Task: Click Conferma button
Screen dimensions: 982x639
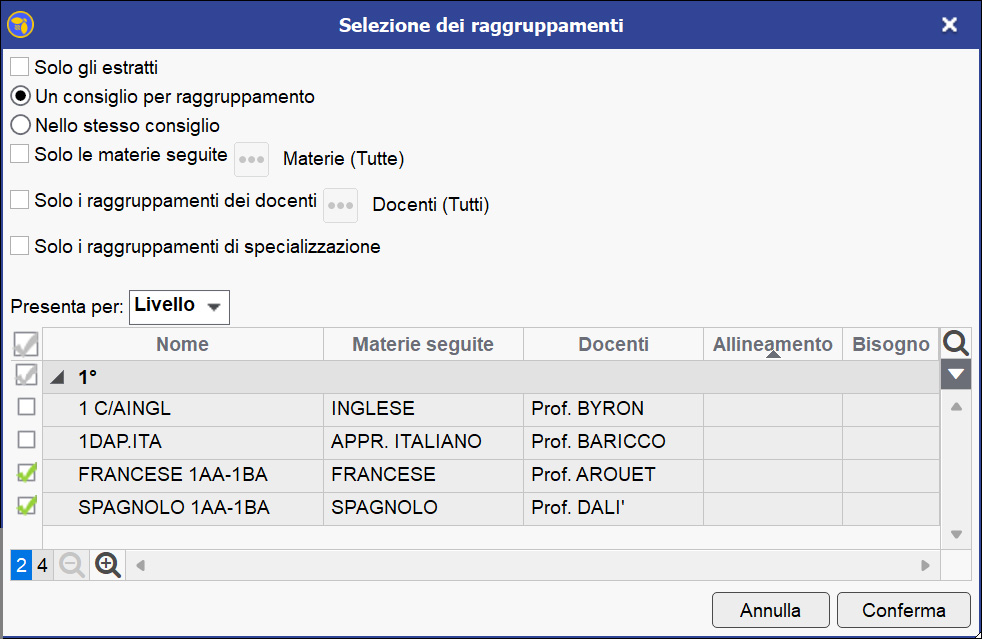Action: (904, 610)
